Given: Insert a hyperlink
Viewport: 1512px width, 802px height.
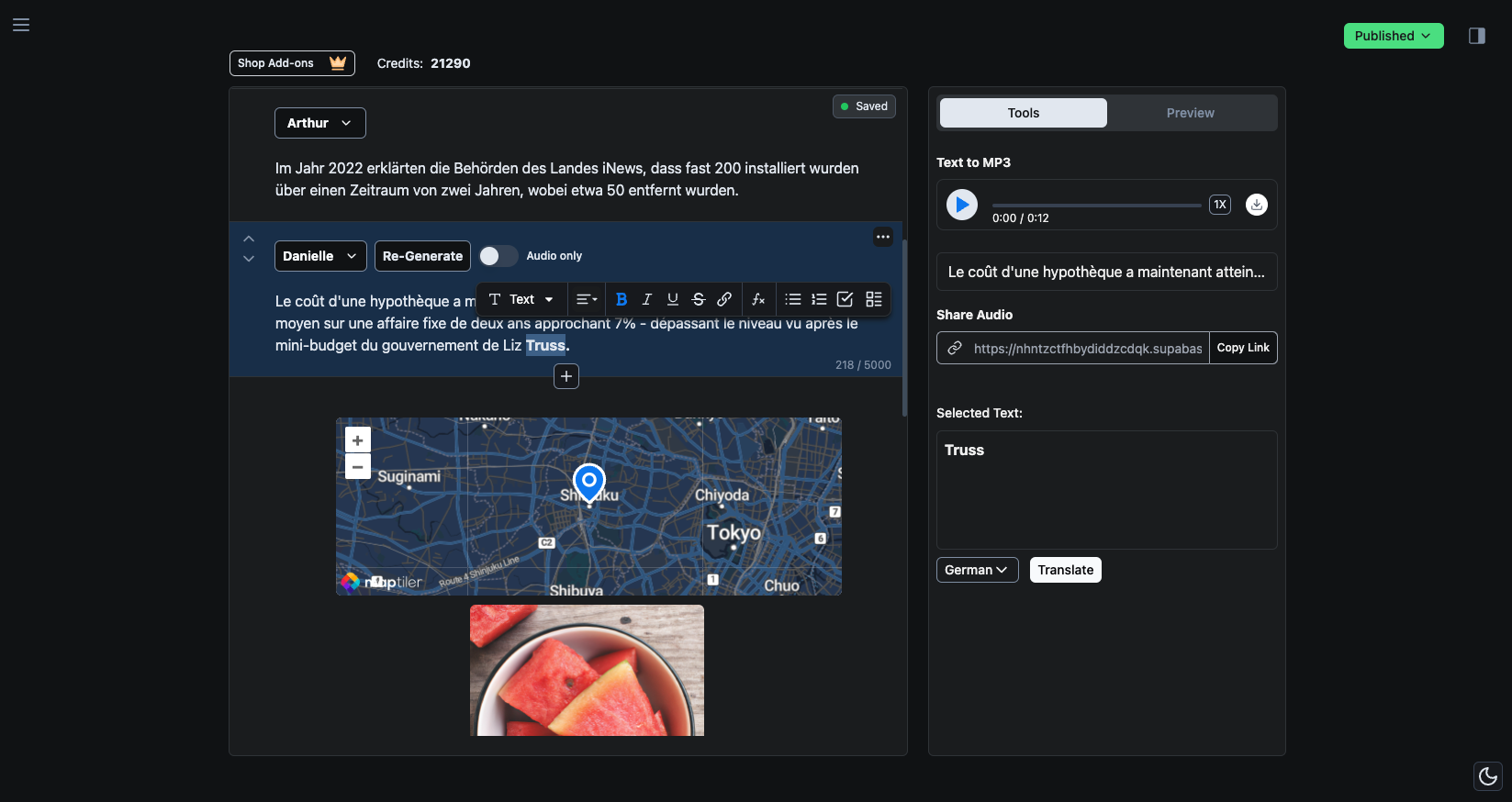Looking at the screenshot, I should pos(724,299).
